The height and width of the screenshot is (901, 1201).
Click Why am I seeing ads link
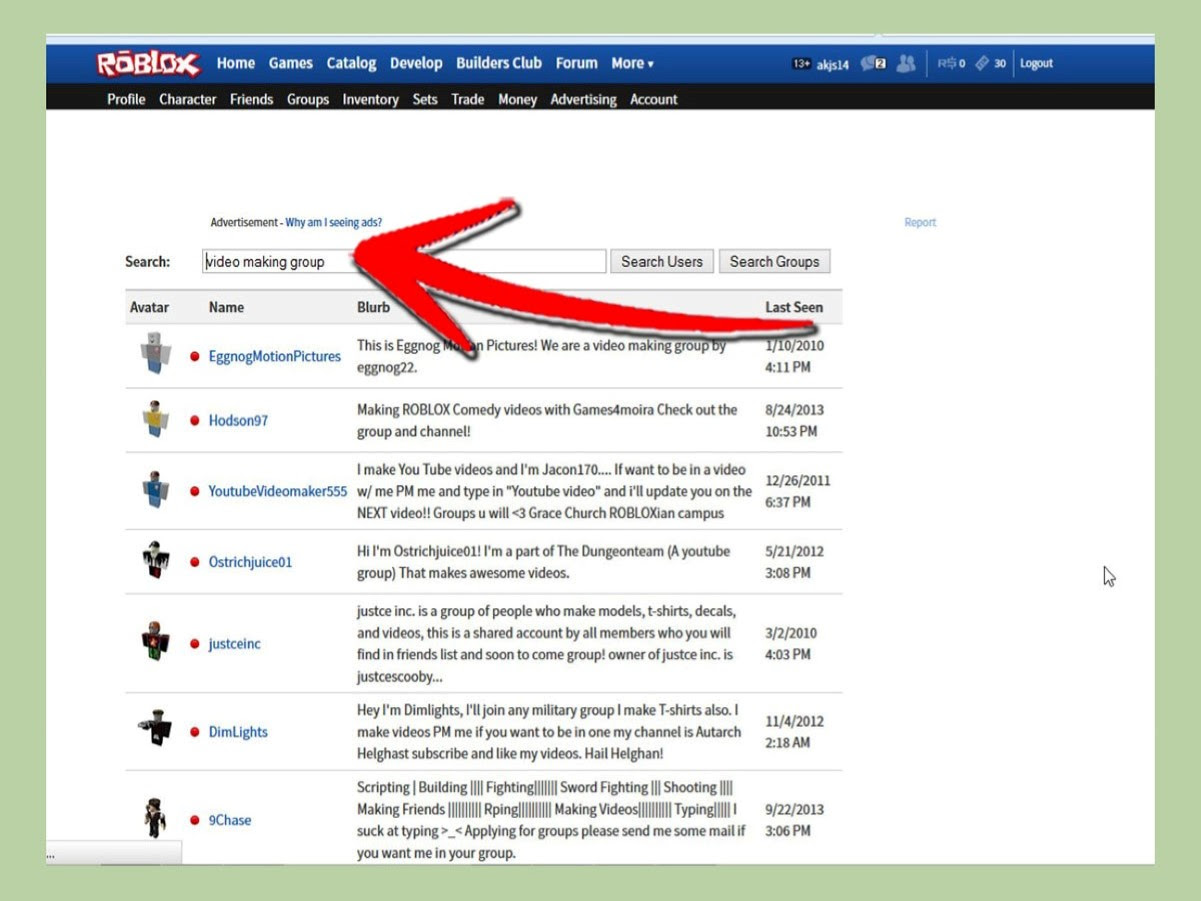click(333, 222)
